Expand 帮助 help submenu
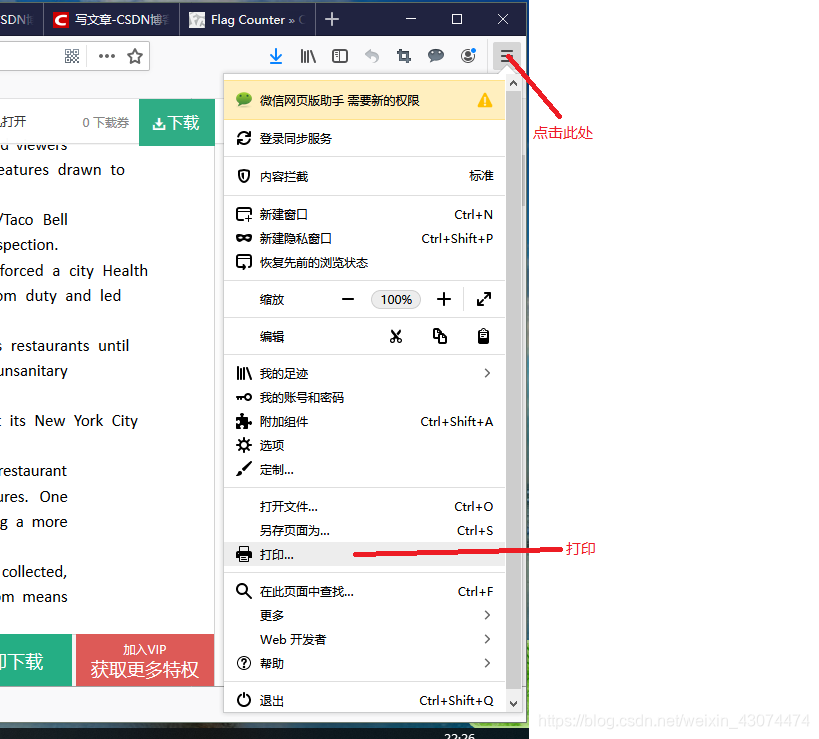Screen dimensions: 819x739 365,663
